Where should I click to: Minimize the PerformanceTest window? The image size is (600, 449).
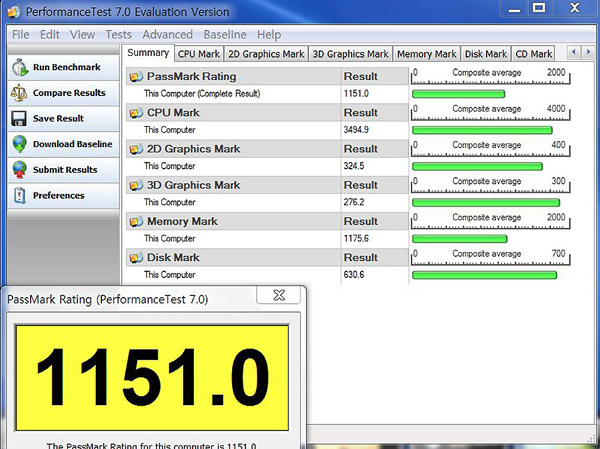tap(514, 8)
